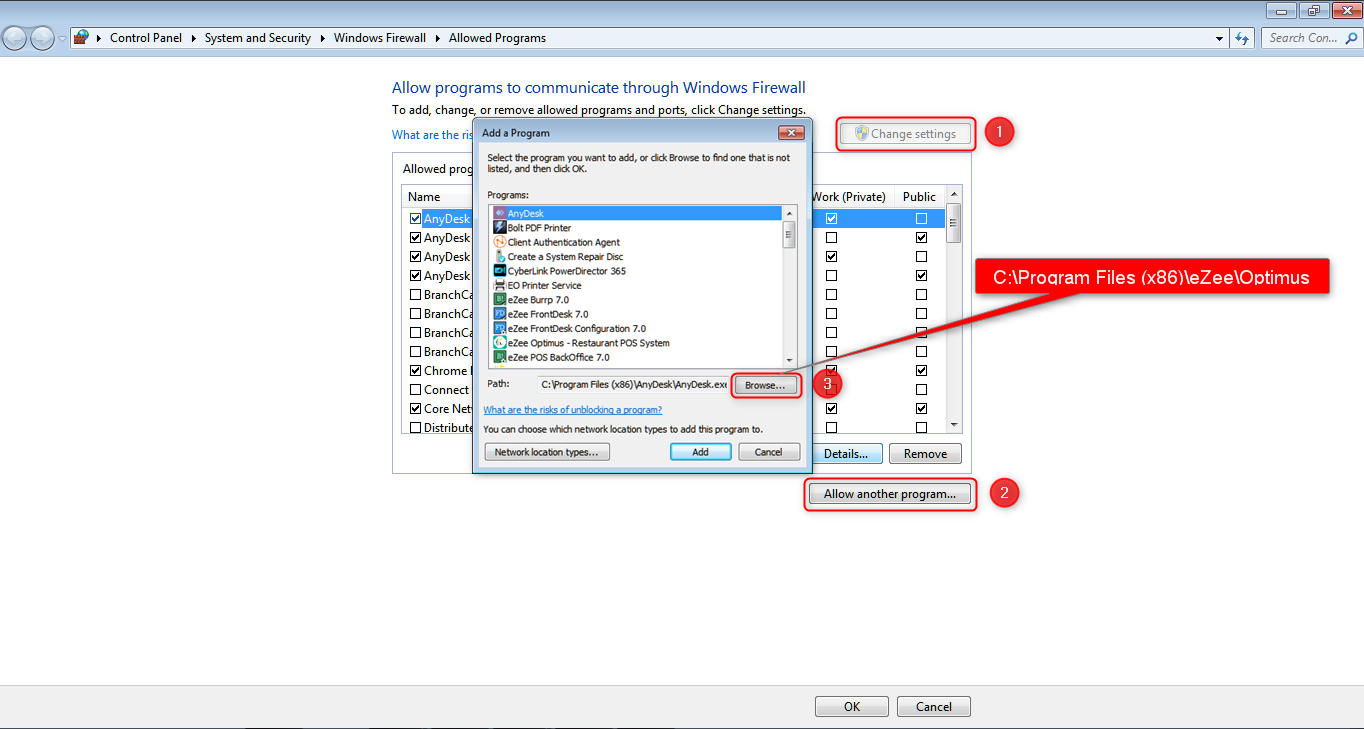Expand the arrow before Control Panel breadcrumb
The width and height of the screenshot is (1364, 729).
click(x=99, y=38)
